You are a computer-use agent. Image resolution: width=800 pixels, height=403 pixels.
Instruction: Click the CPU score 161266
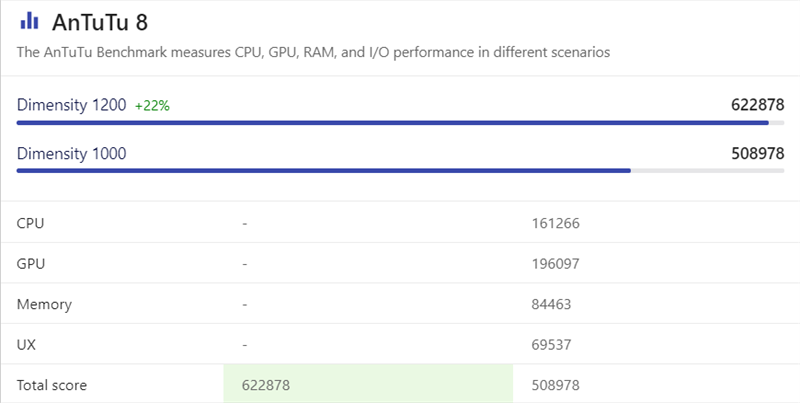coord(556,223)
